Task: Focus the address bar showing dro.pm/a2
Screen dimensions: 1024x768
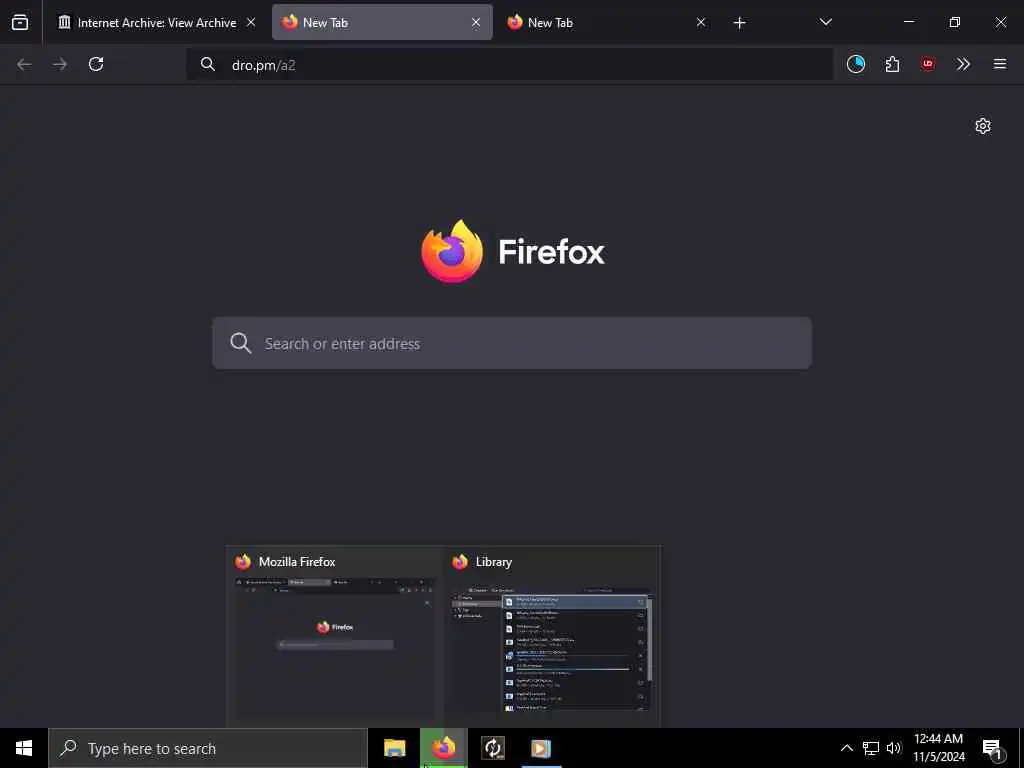Action: (x=509, y=65)
